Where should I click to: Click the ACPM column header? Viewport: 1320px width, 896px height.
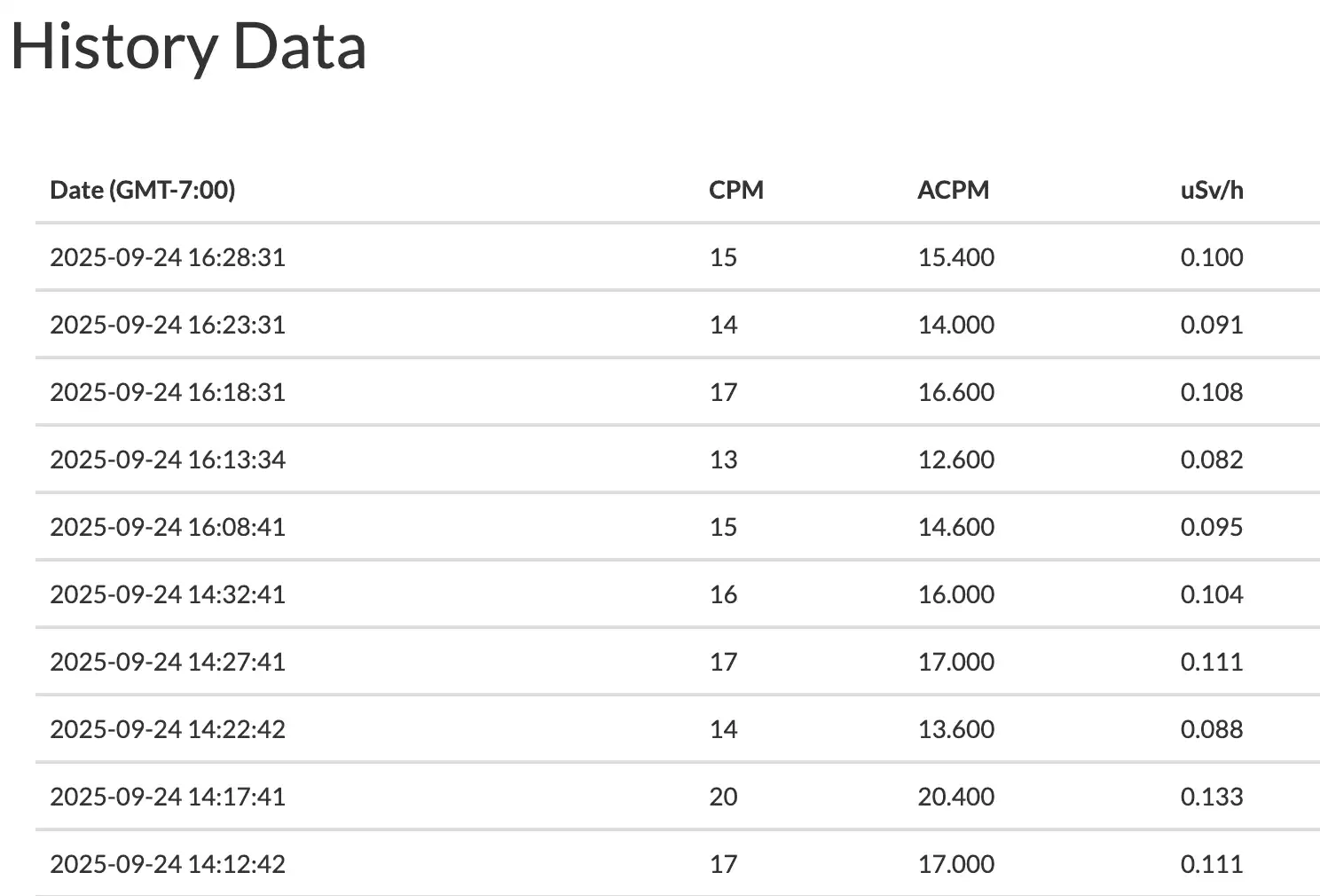click(x=954, y=190)
